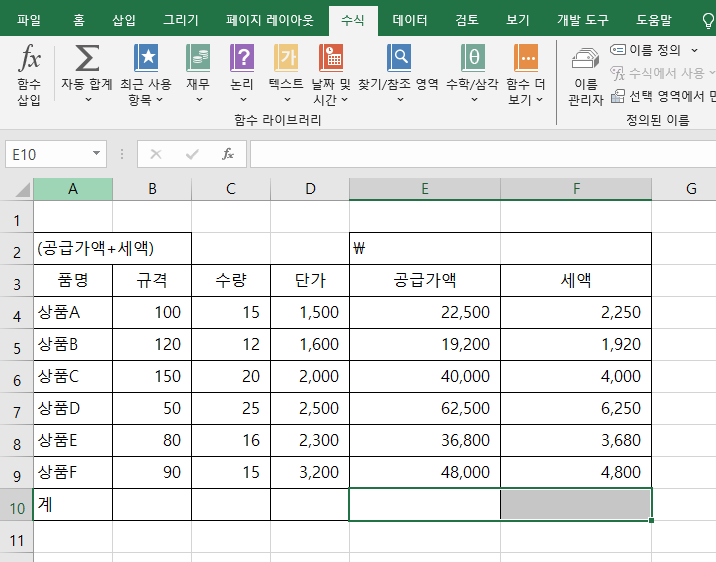
Task: Switch to the 그리기 tab
Action: tap(181, 20)
